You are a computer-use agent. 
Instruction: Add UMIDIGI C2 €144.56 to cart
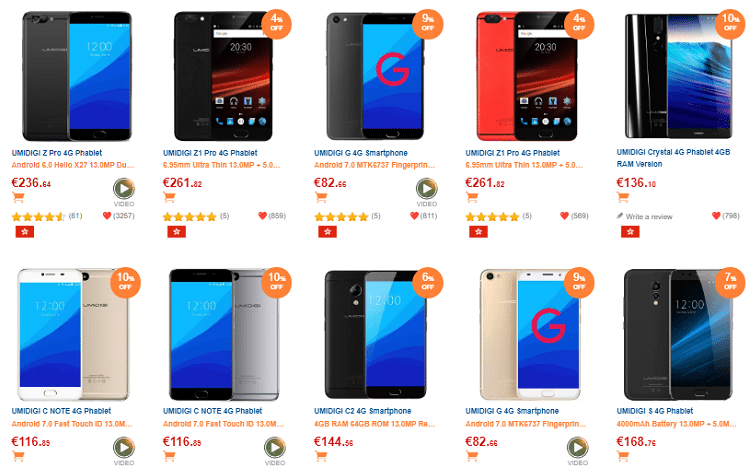click(x=321, y=456)
